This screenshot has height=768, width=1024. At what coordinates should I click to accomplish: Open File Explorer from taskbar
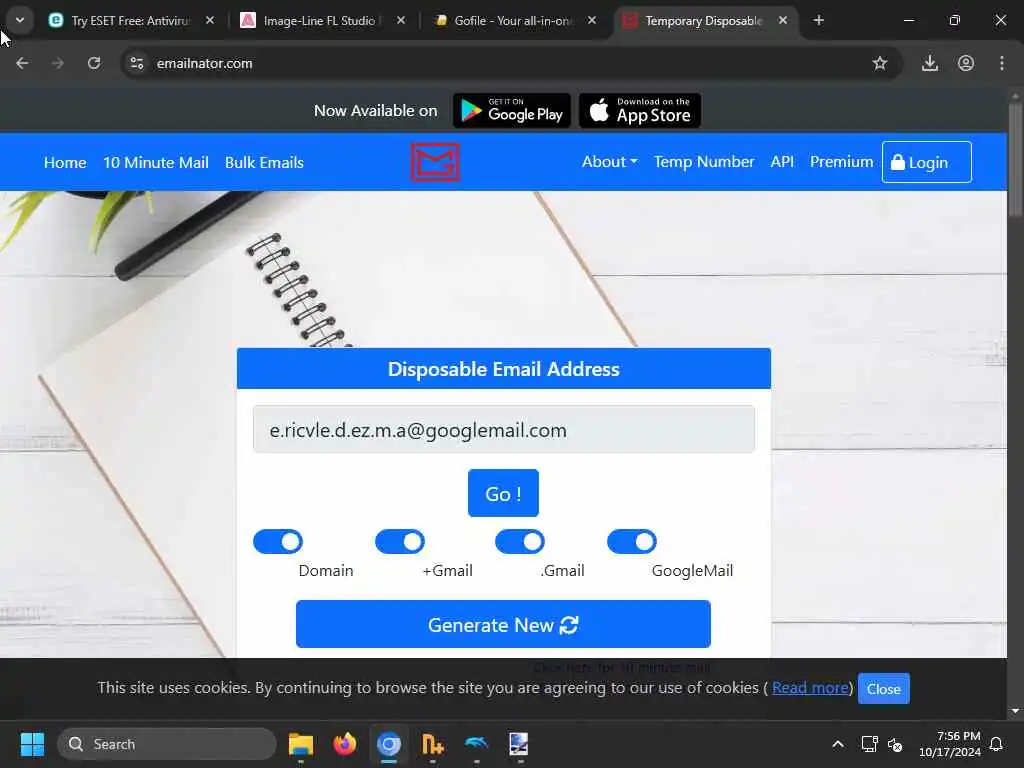(301, 744)
